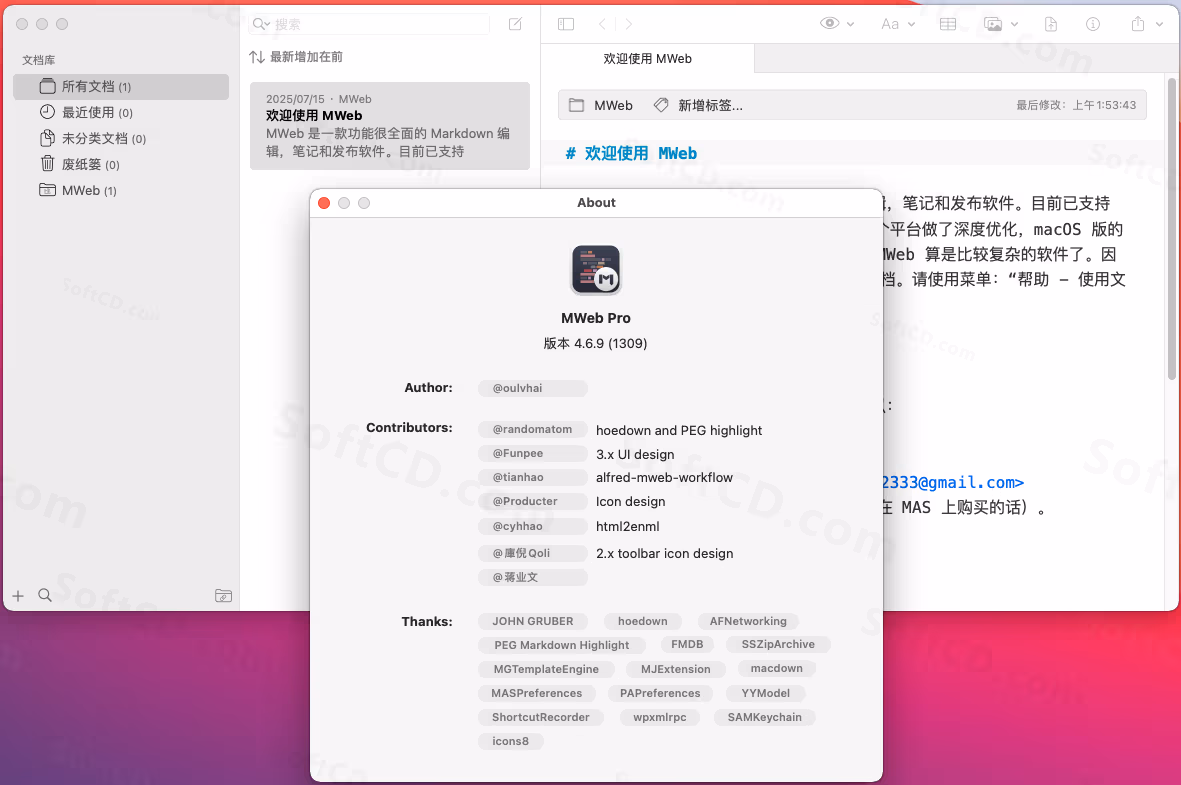Open 未分类文档 in the sidebar
Viewport: 1181px width, 785px height.
[121, 139]
